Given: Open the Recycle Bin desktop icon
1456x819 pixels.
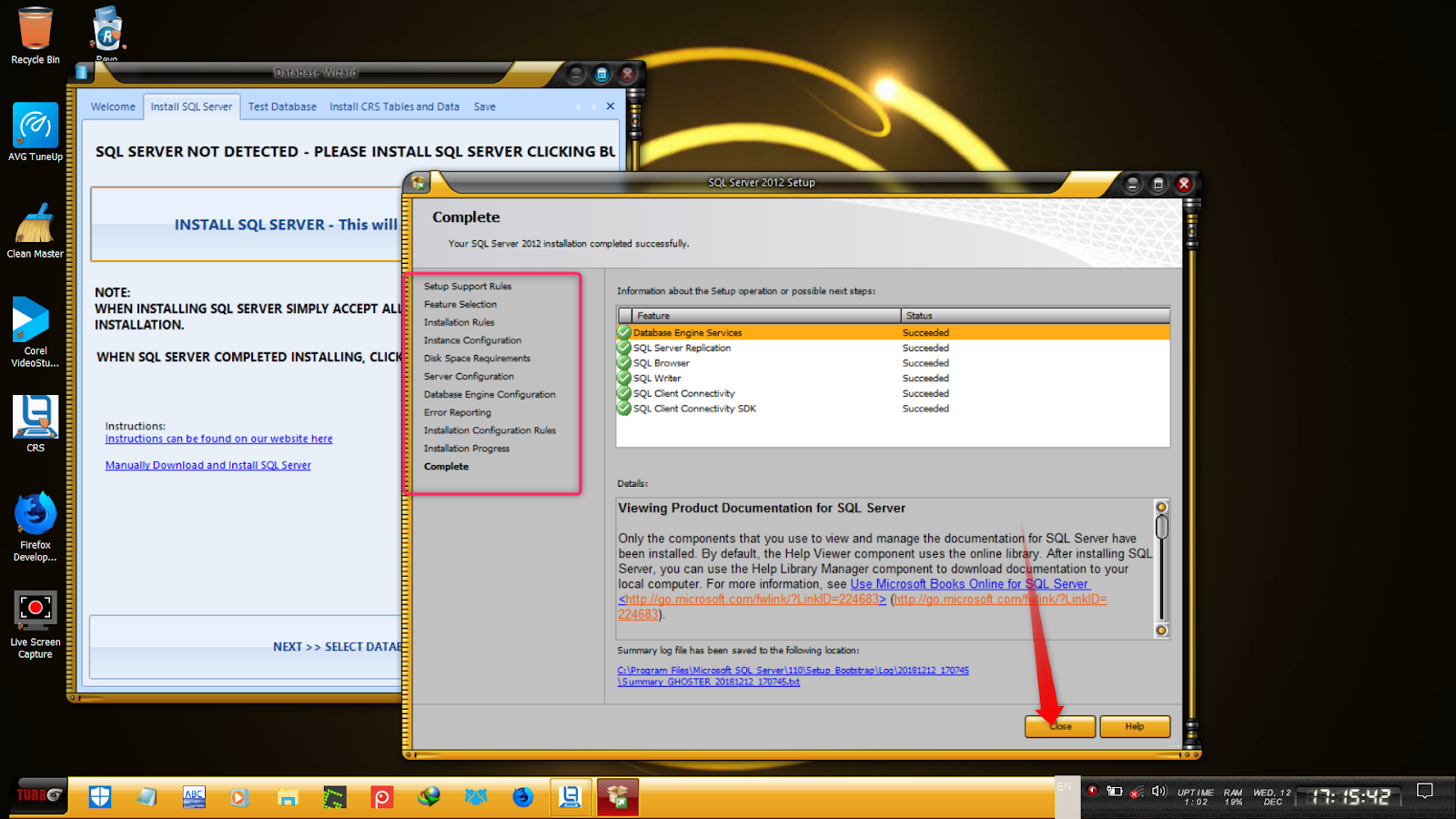Looking at the screenshot, I should pos(35,36).
